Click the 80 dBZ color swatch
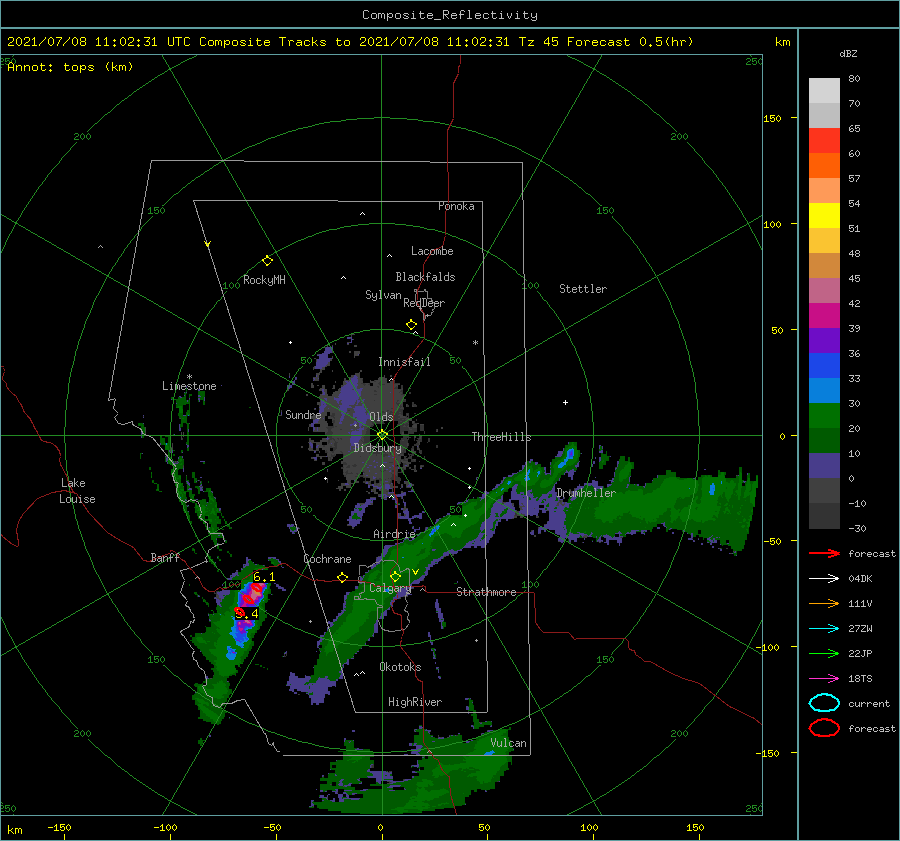 tap(824, 90)
